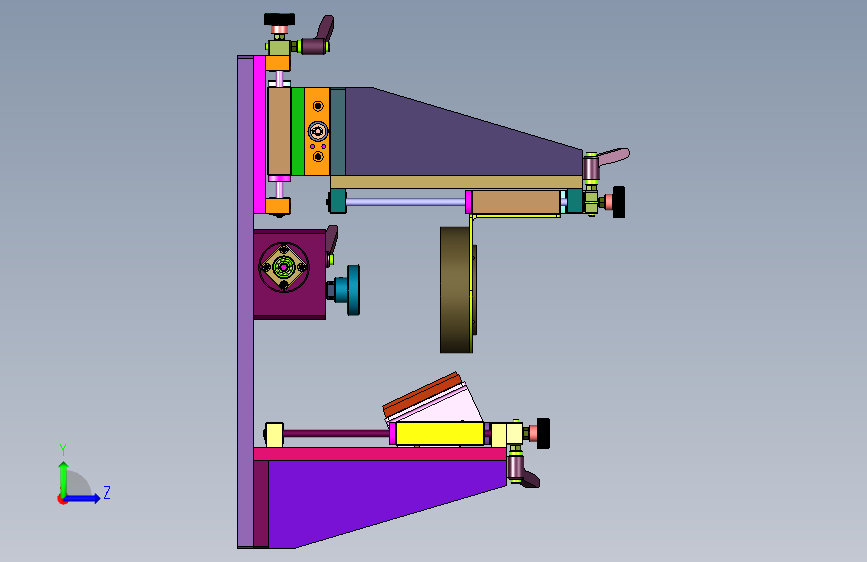Pick the black knob at the top
This screenshot has height=562, width=867.
(279, 20)
